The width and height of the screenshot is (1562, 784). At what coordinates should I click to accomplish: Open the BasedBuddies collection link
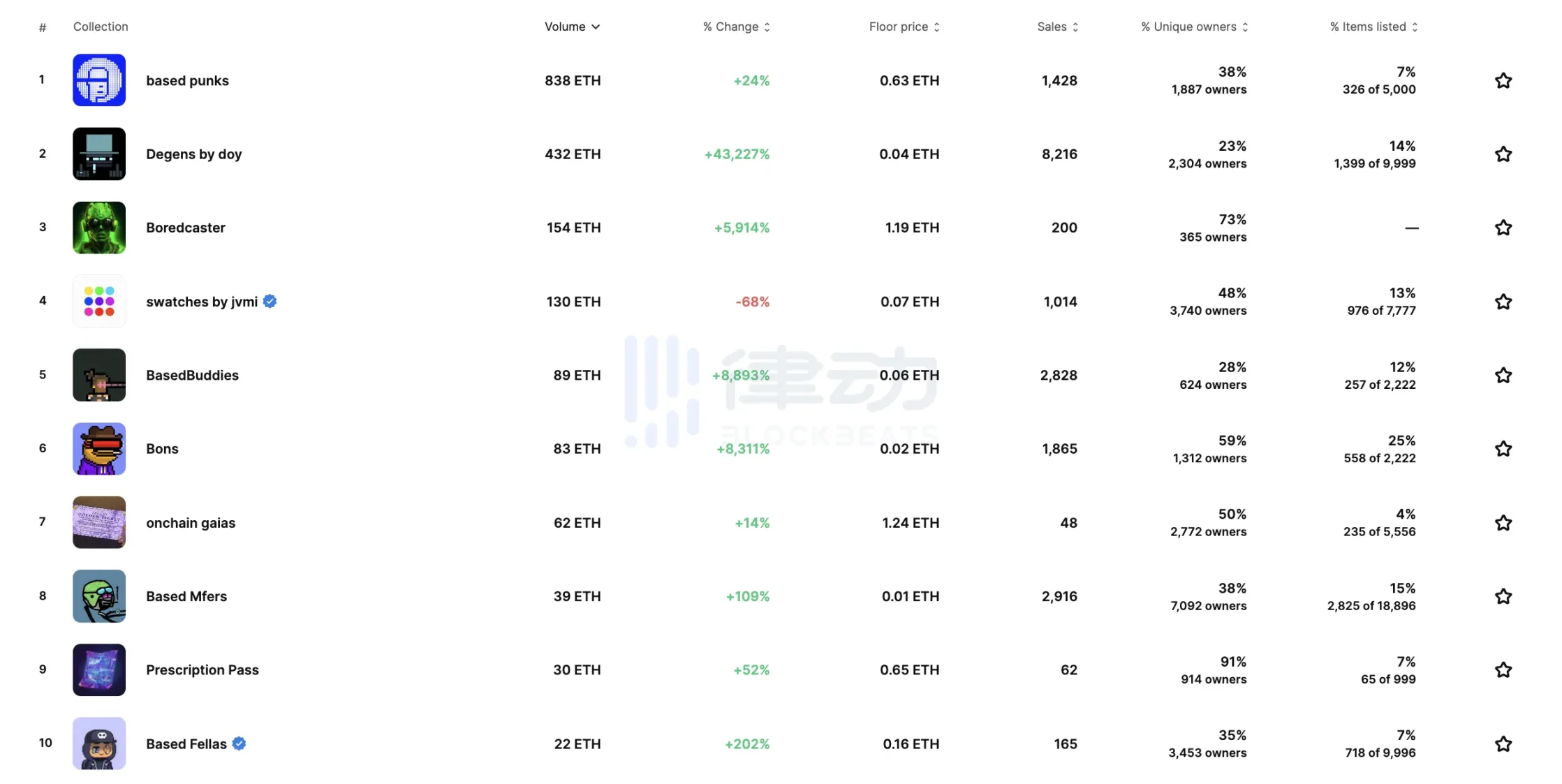click(x=192, y=375)
